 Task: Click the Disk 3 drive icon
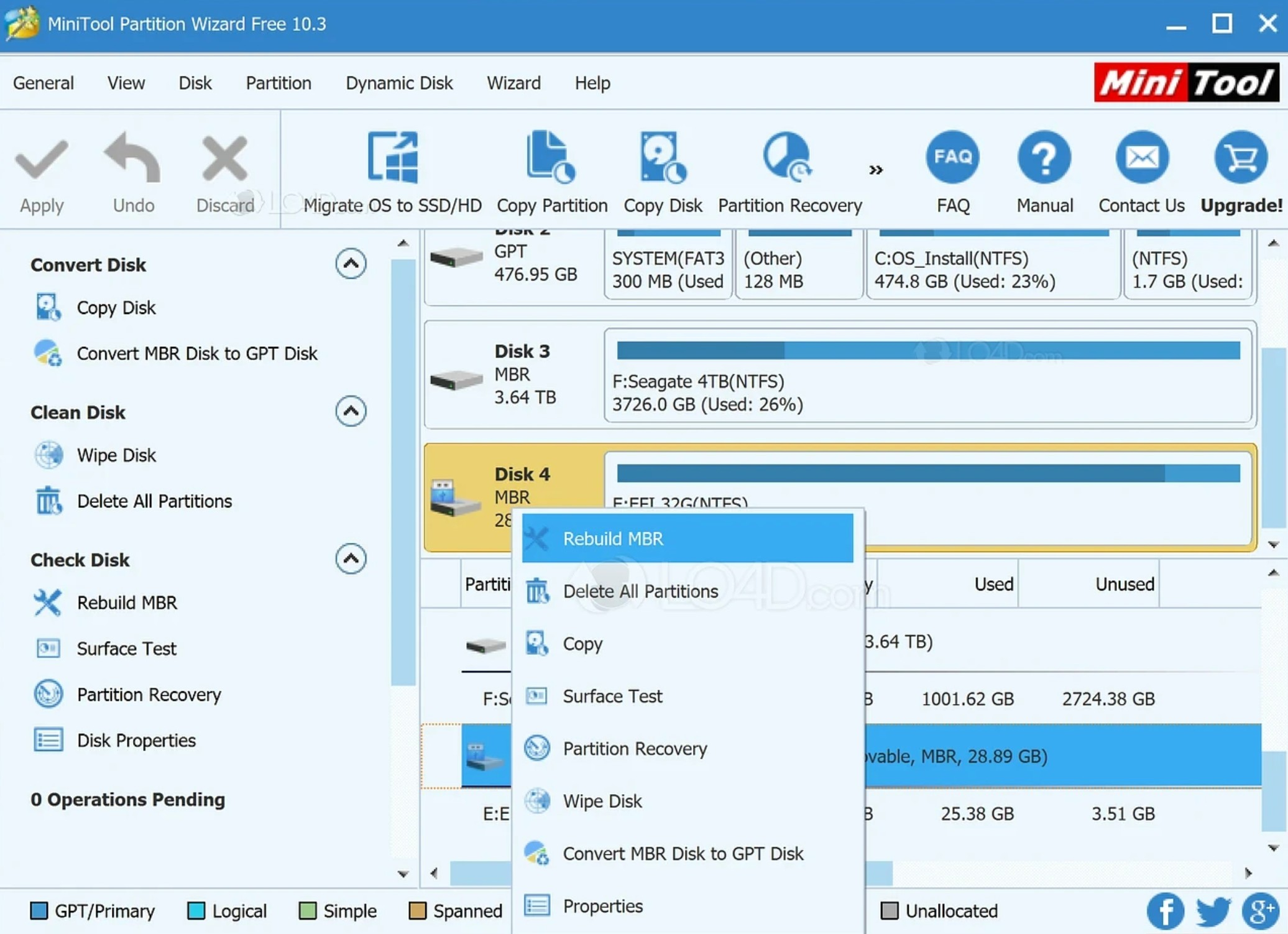456,379
